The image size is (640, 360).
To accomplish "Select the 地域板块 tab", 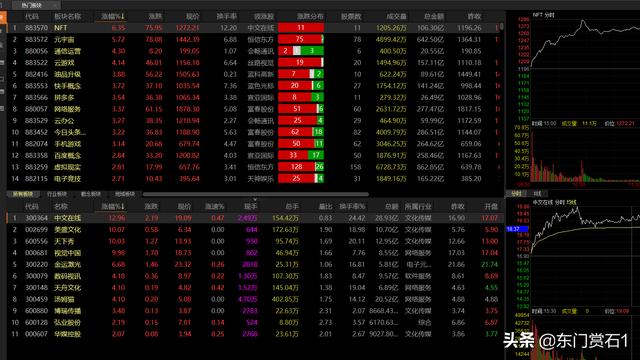I will pyautogui.click(x=124, y=194).
